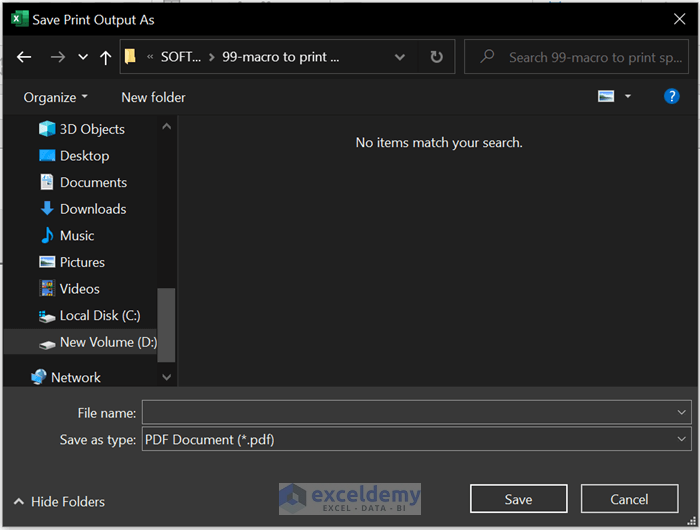The height and width of the screenshot is (530, 700).
Task: Focus the Search 99-macro to print field
Action: coord(576,57)
